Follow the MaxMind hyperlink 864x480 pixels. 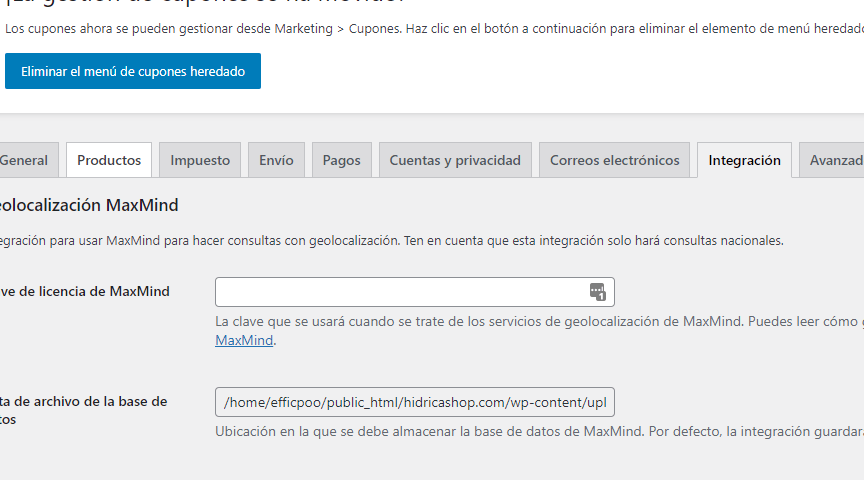pyautogui.click(x=244, y=340)
